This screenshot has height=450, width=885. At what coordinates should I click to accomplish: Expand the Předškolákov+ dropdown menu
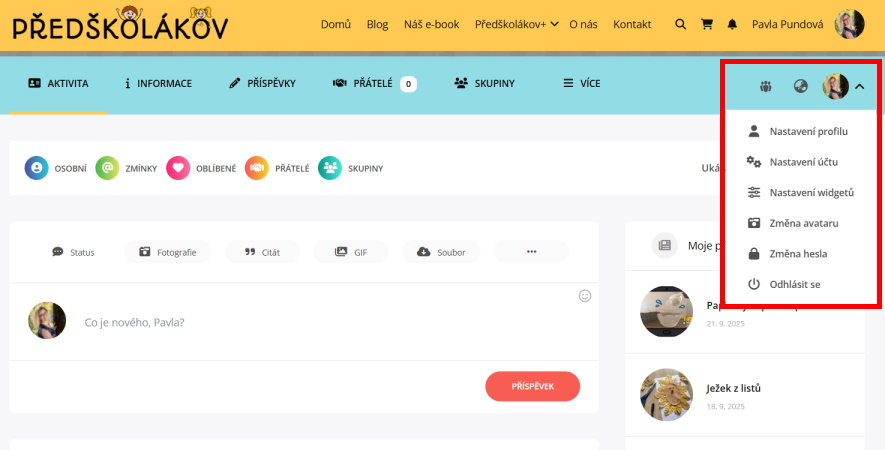click(x=516, y=24)
